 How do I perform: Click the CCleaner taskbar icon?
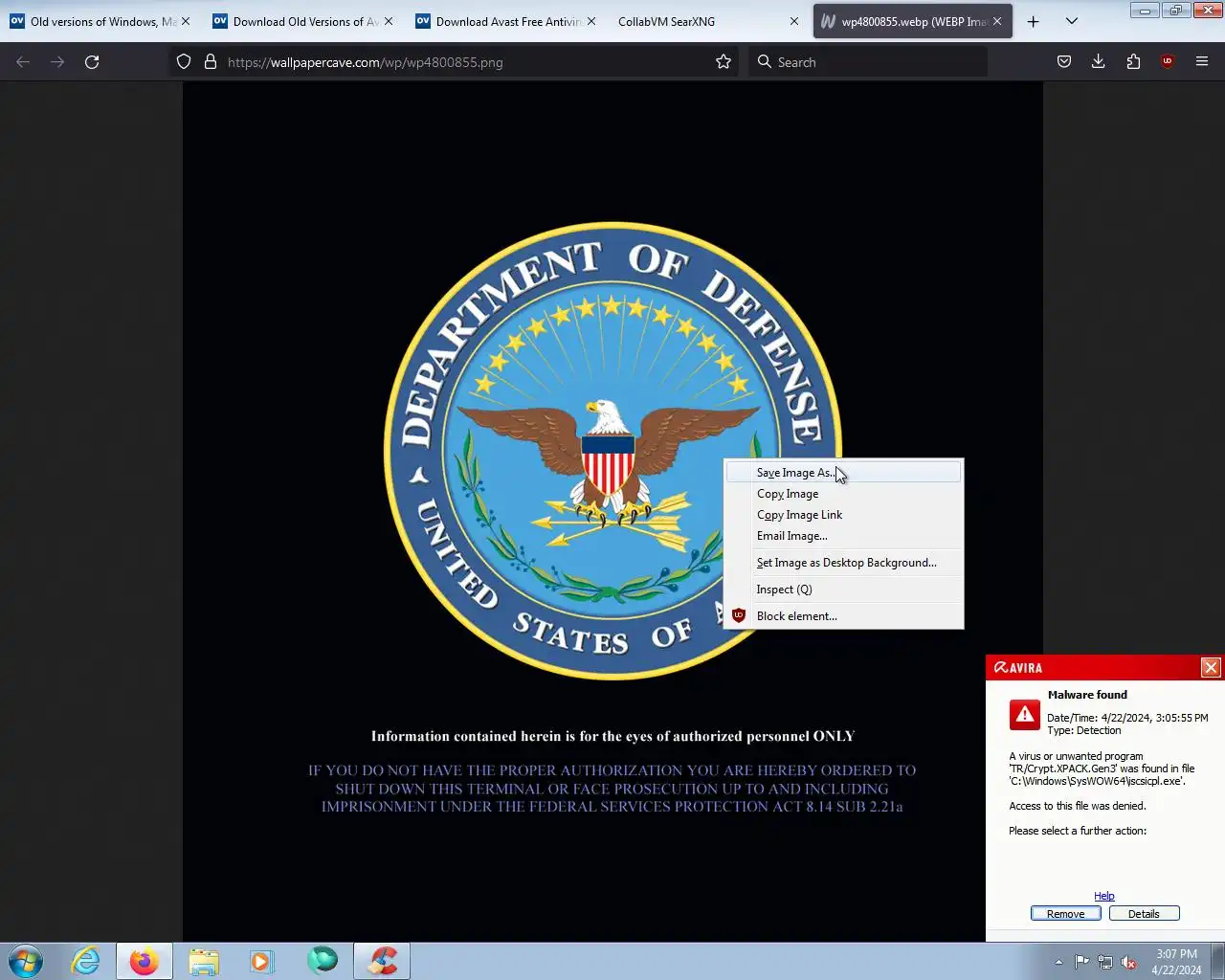point(382,961)
